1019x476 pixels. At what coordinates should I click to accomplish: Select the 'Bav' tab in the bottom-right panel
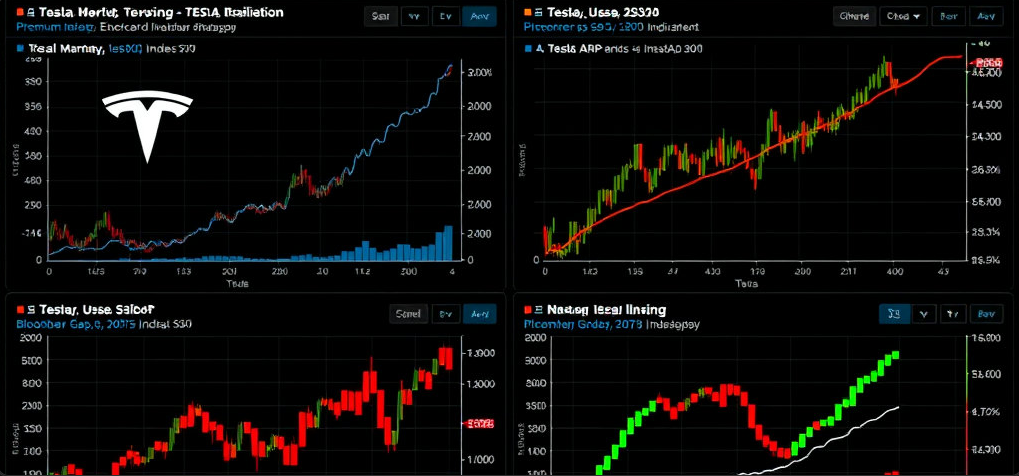pyautogui.click(x=987, y=314)
